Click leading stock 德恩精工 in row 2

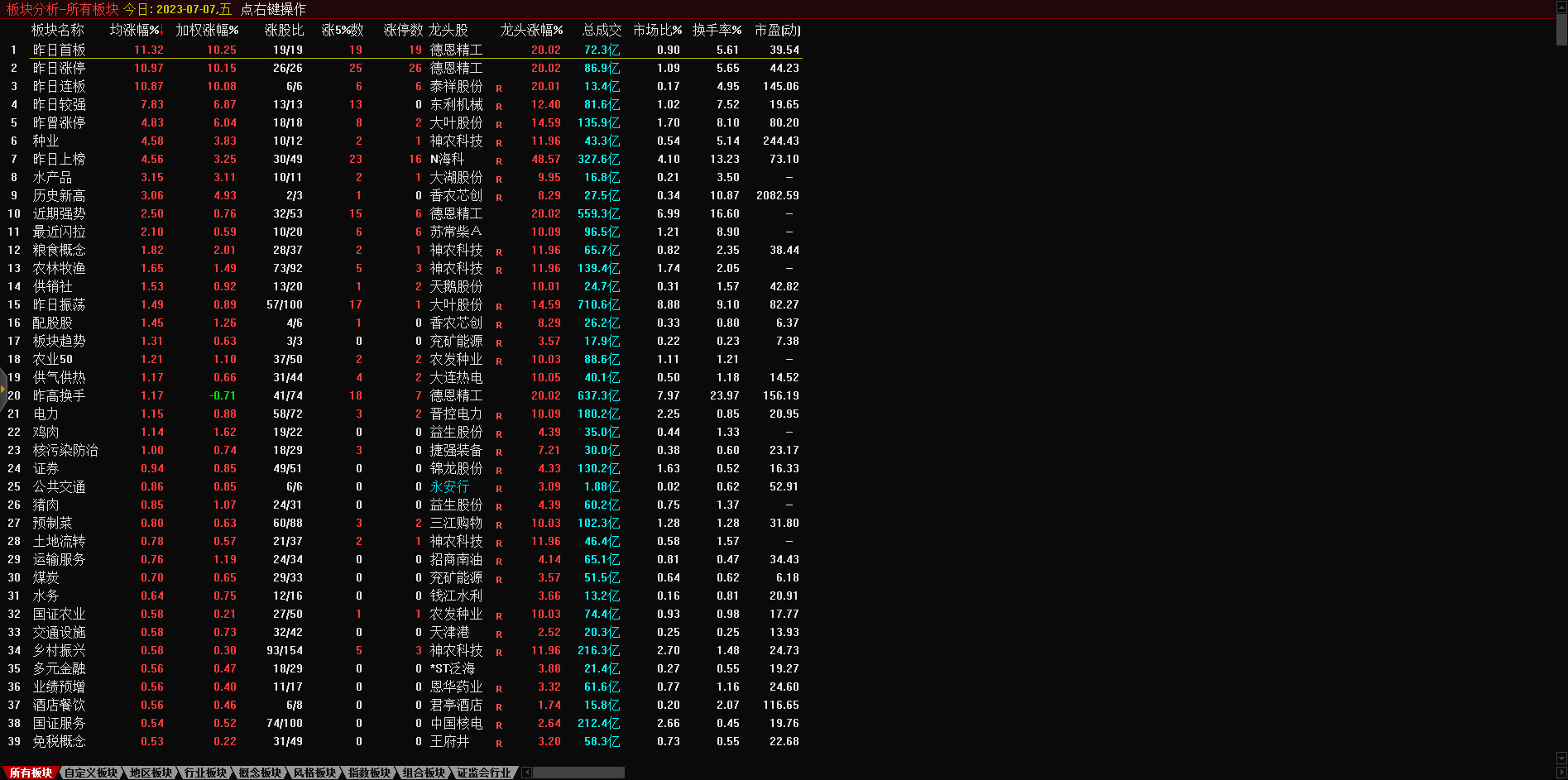pos(456,68)
